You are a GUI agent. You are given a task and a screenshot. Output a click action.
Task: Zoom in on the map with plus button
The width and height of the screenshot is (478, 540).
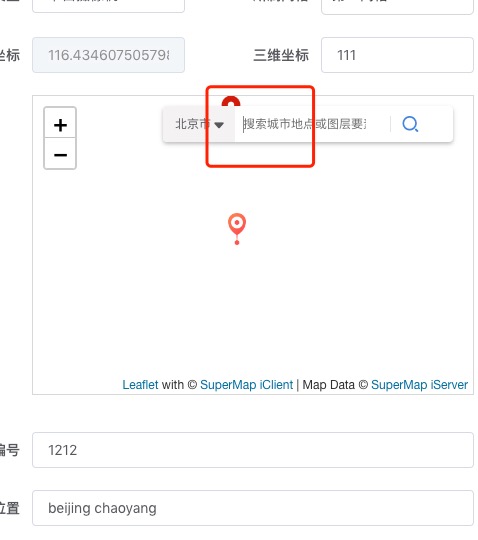click(x=60, y=125)
